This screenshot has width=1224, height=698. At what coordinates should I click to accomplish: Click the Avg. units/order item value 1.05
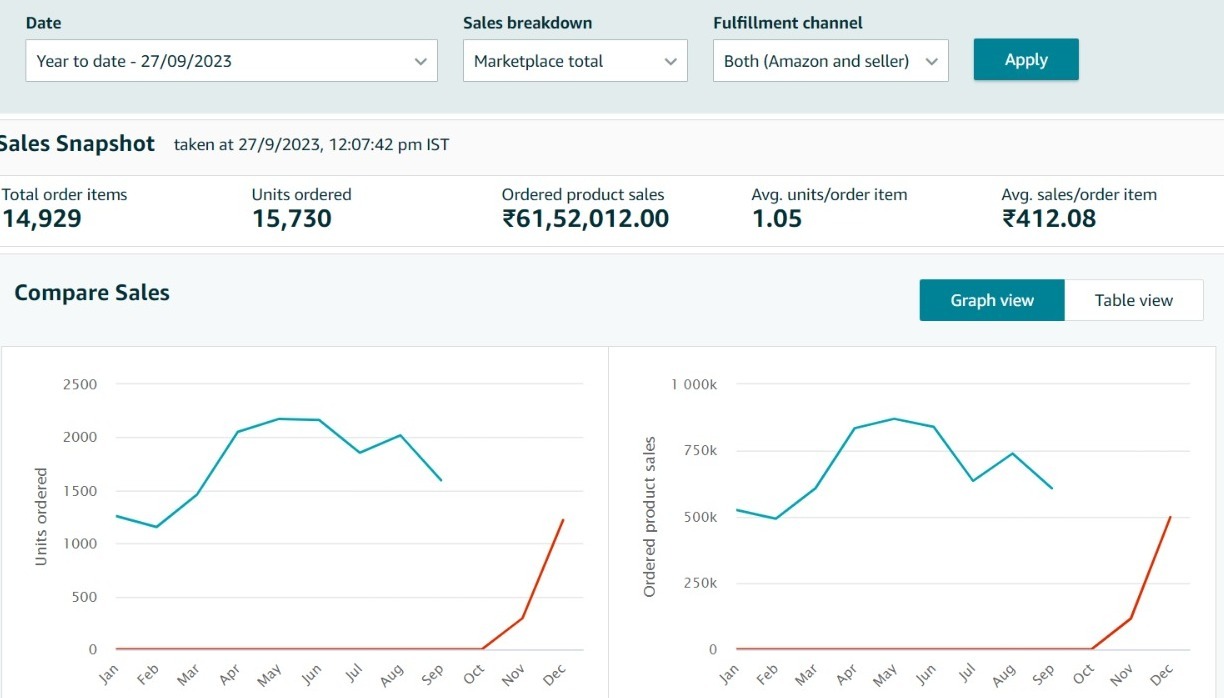[777, 218]
